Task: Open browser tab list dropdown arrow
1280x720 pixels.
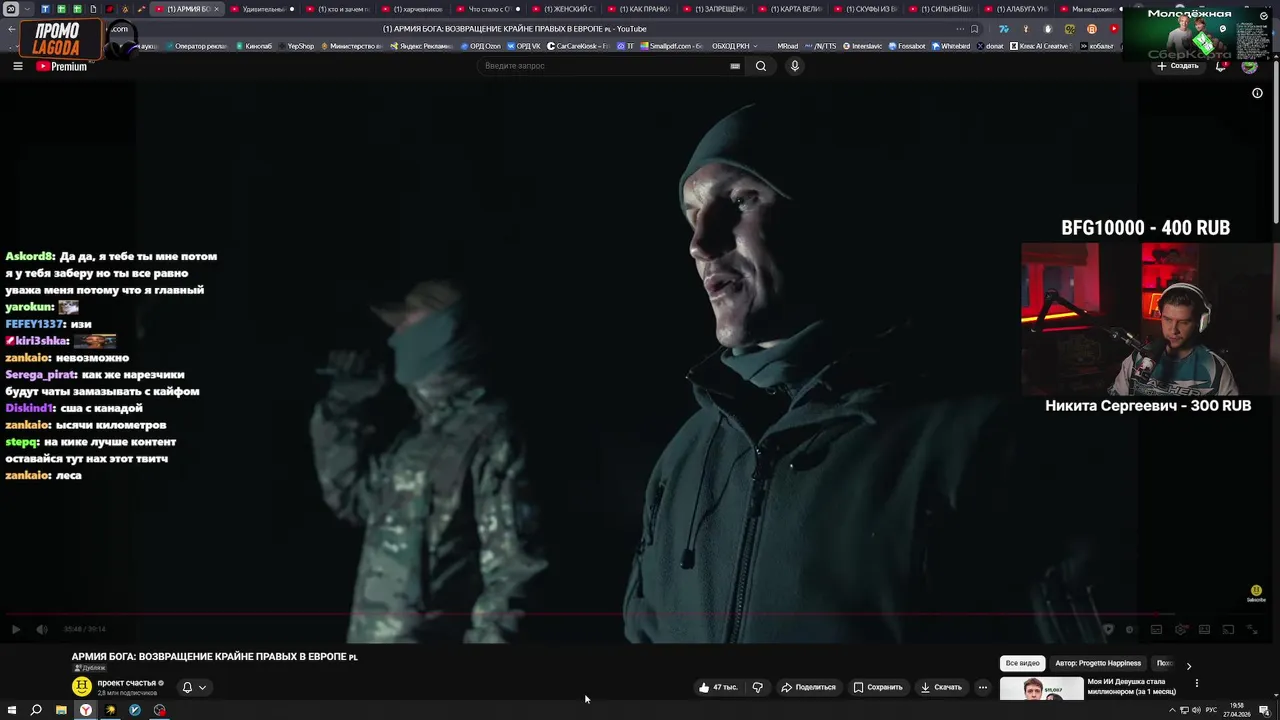Action: [26, 9]
